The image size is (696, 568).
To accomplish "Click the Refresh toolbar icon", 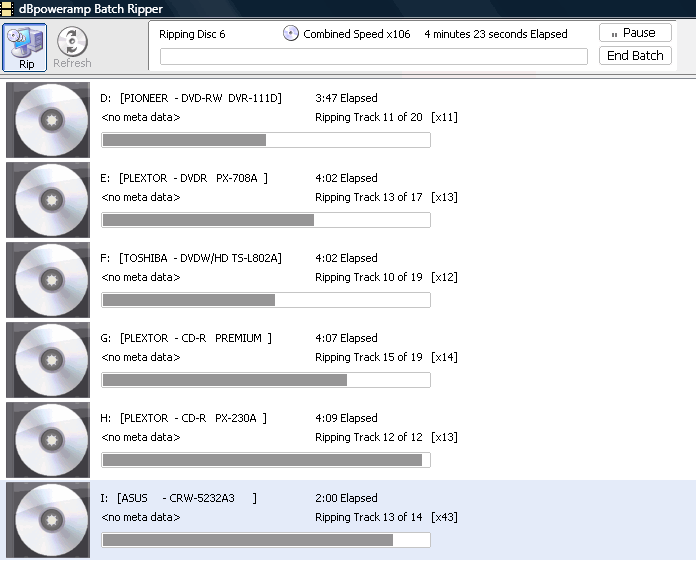I will [72, 47].
